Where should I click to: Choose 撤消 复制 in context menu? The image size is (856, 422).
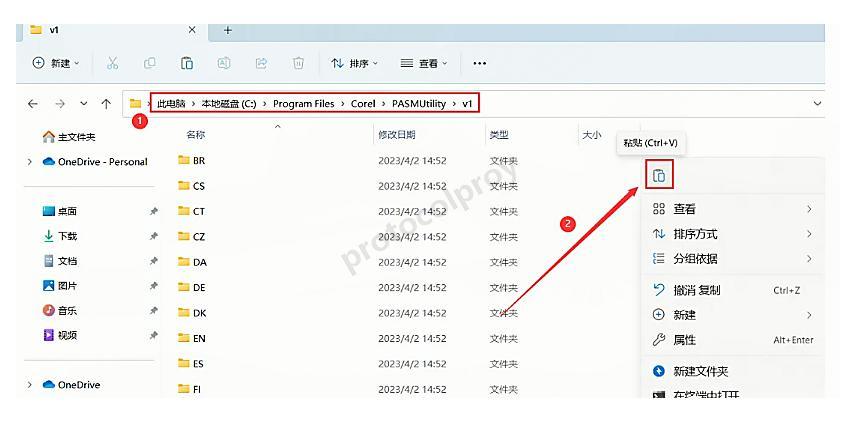click(733, 290)
